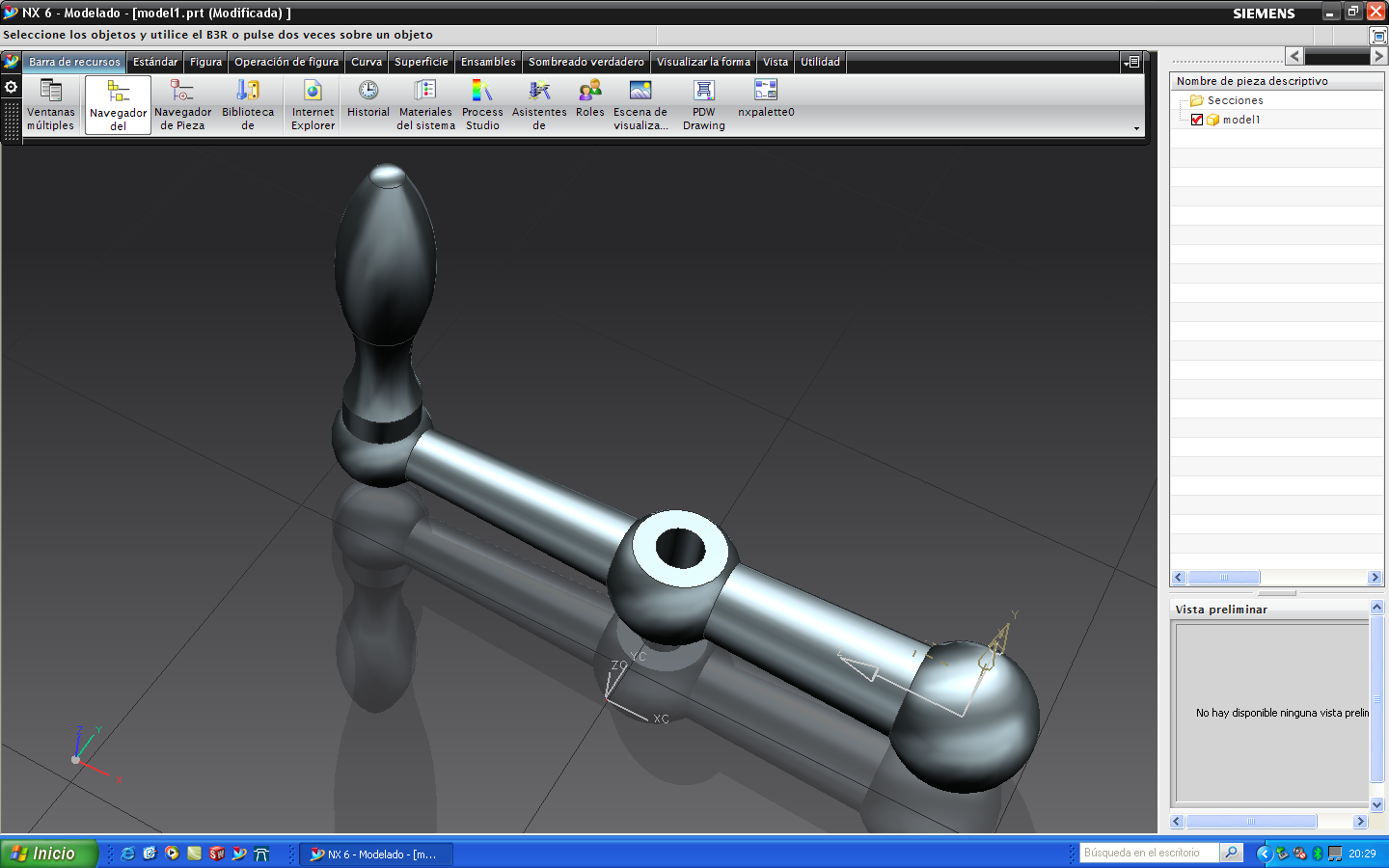Viewport: 1389px width, 868px height.
Task: Switch to Figura tab
Action: click(205, 62)
